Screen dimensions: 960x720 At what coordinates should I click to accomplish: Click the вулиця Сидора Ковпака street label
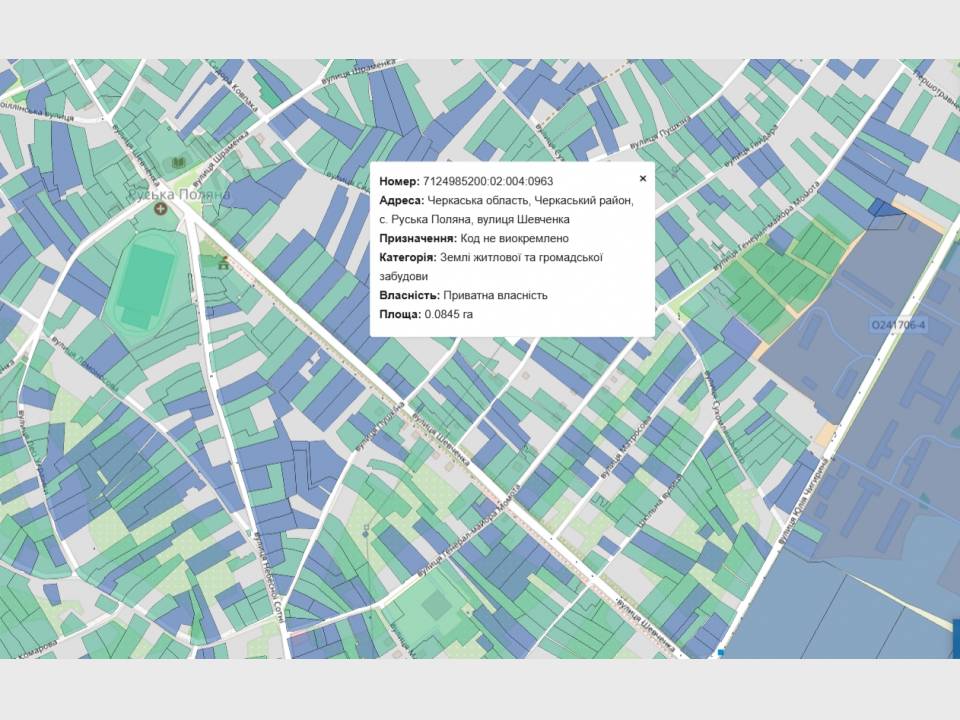point(229,85)
